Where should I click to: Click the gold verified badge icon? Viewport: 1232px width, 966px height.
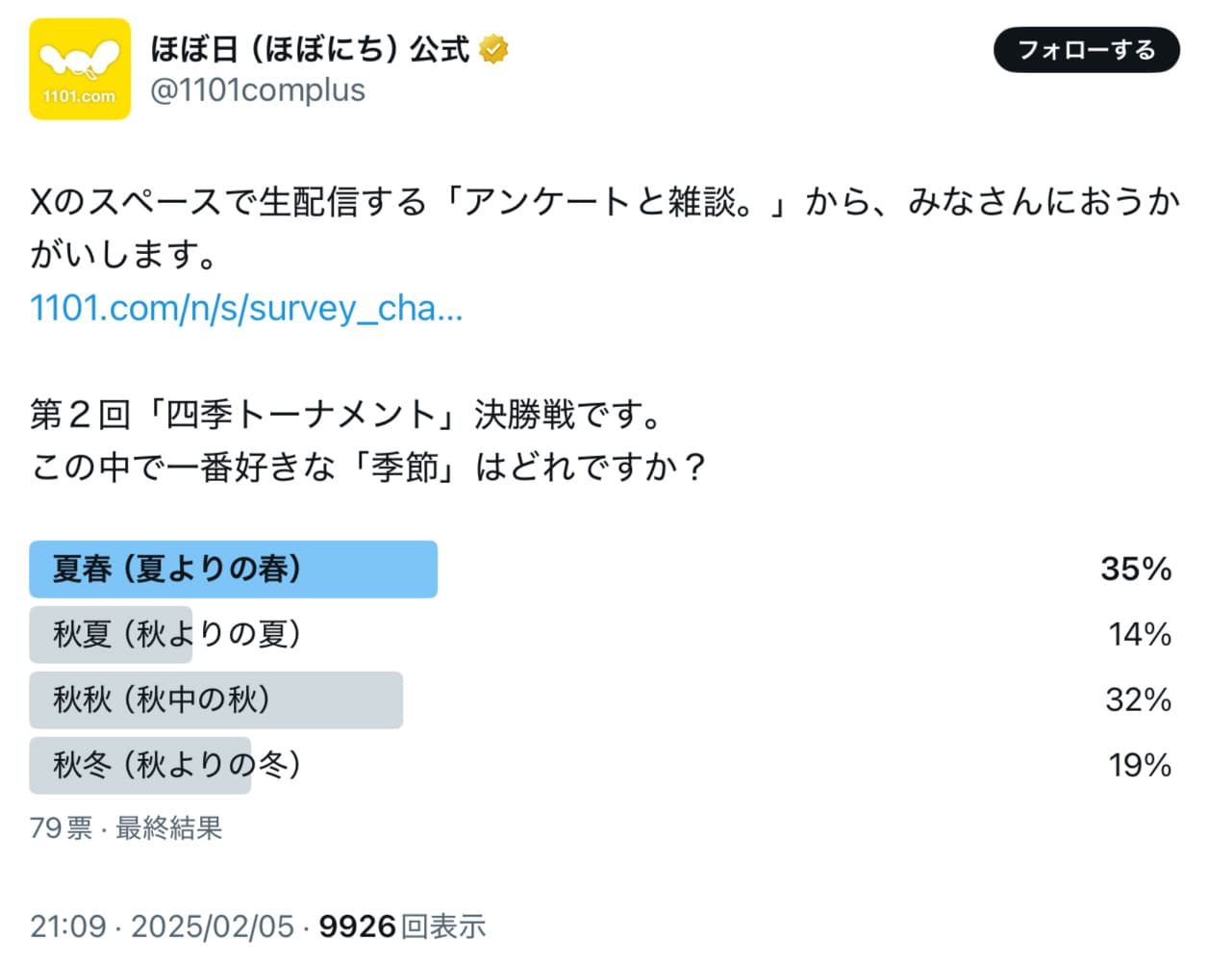coord(493,49)
